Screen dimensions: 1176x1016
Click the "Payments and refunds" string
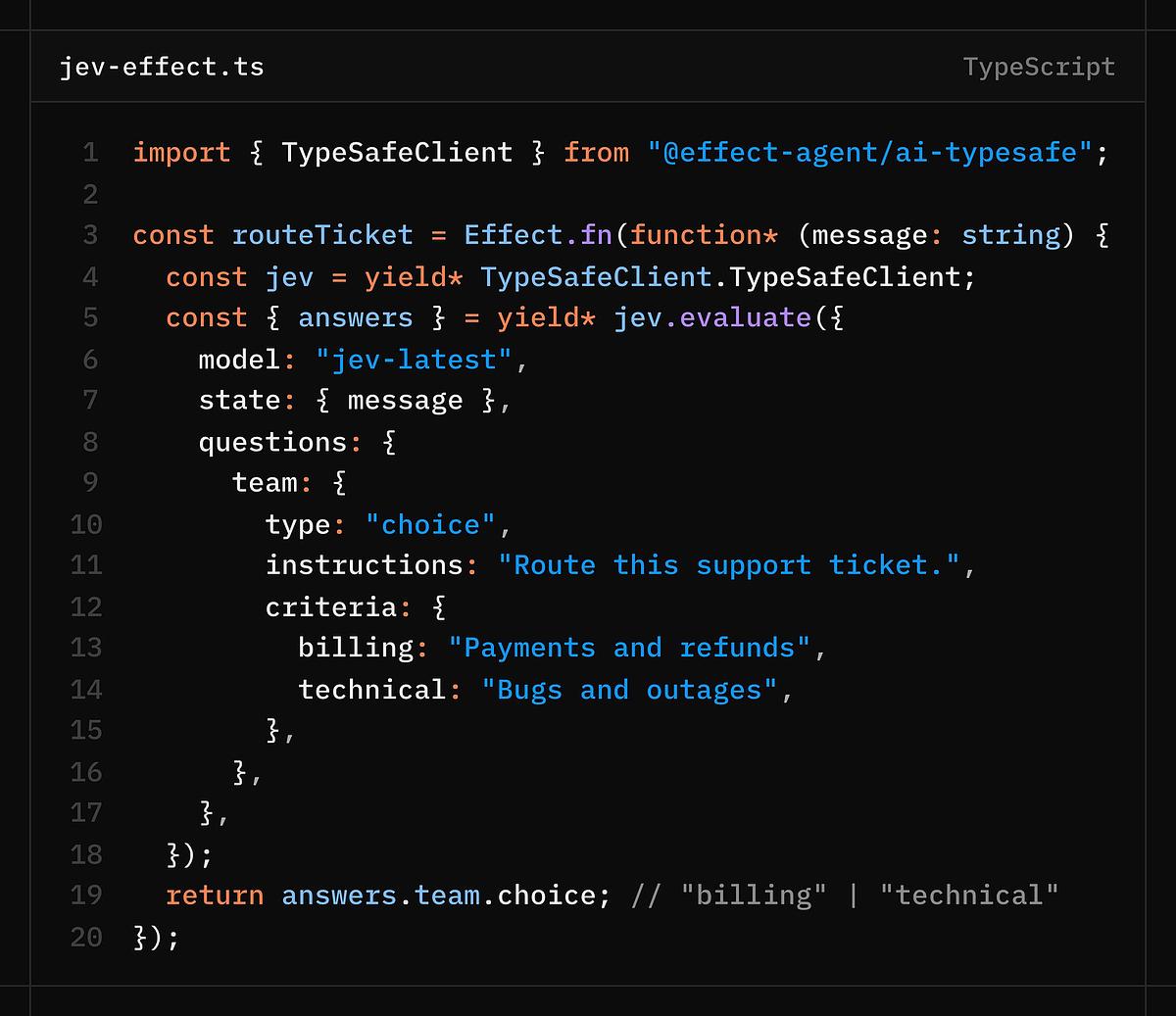click(630, 648)
